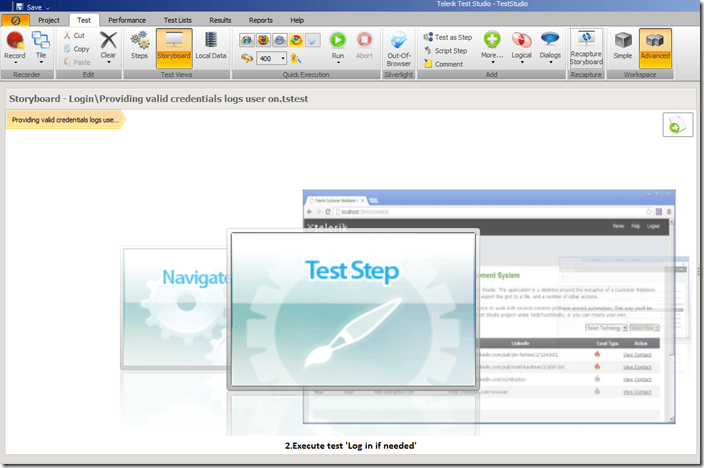704x468 pixels.
Task: Add a Comment step
Action: [x=444, y=64]
